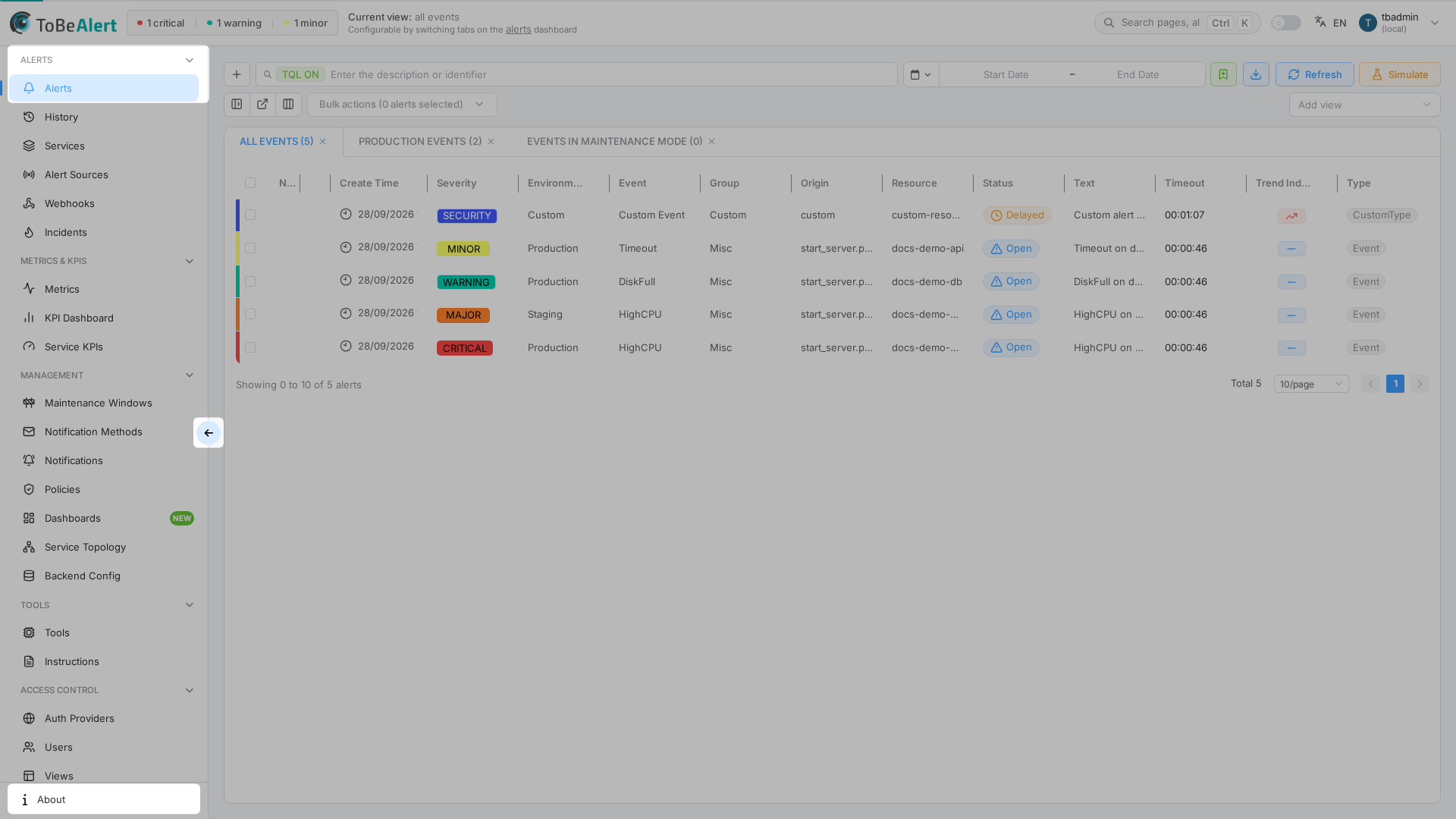
Task: Click the Refresh button
Action: [x=1314, y=74]
